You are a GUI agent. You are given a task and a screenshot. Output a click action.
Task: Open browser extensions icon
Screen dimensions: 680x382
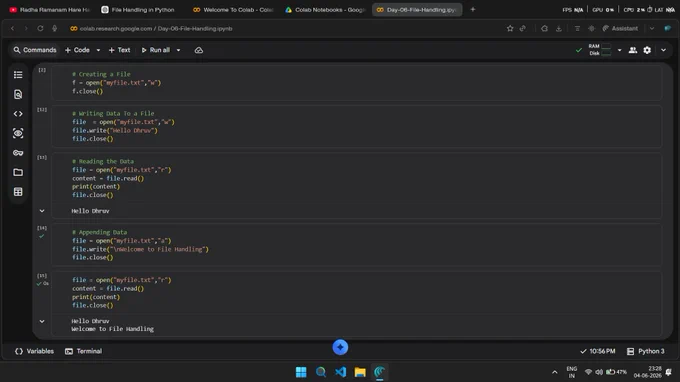[x=544, y=29]
